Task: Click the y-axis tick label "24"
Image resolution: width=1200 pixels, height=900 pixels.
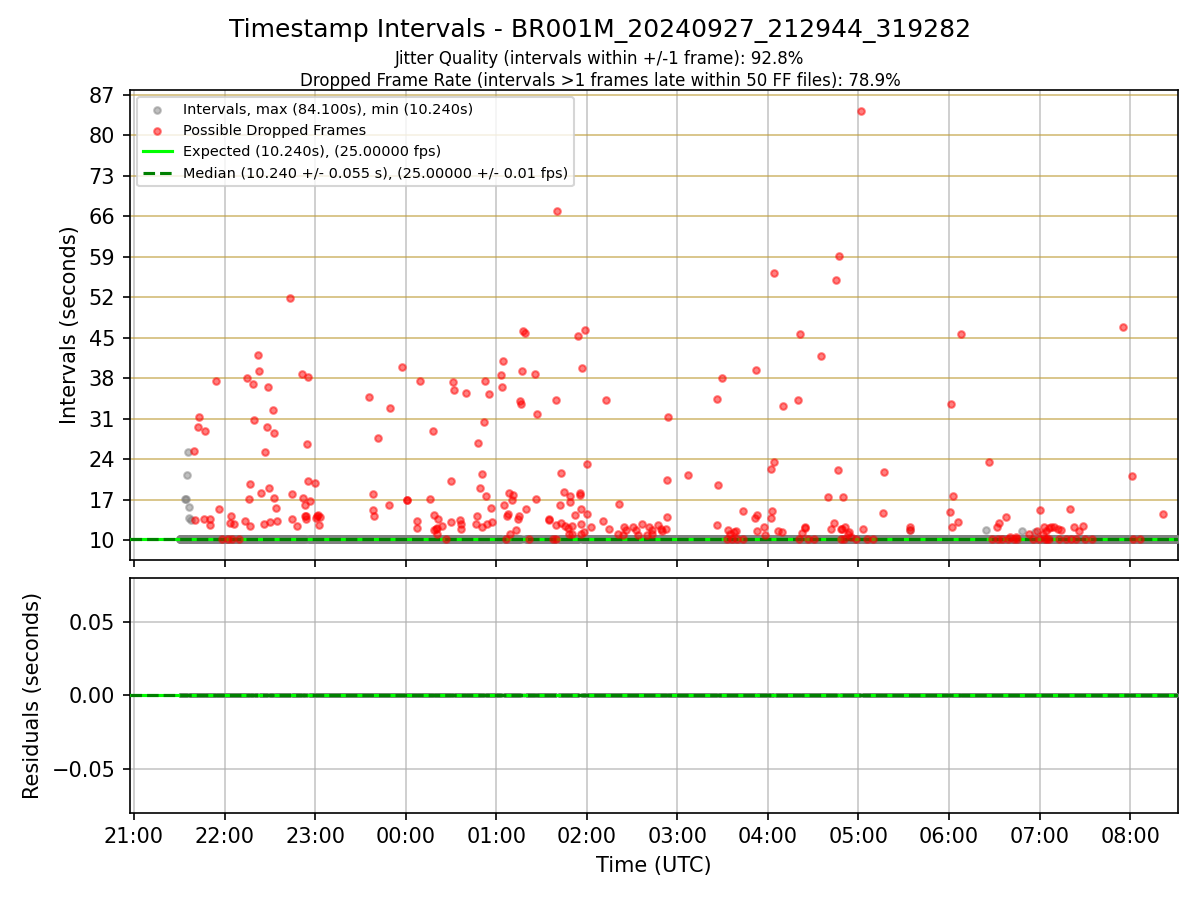Action: [x=103, y=459]
